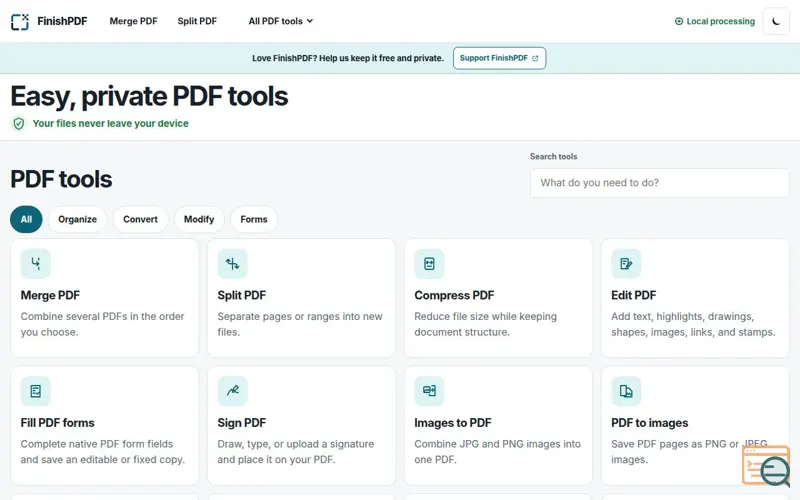Click the Fill PDF forms card icon
This screenshot has width=800, height=500.
coord(36,391)
